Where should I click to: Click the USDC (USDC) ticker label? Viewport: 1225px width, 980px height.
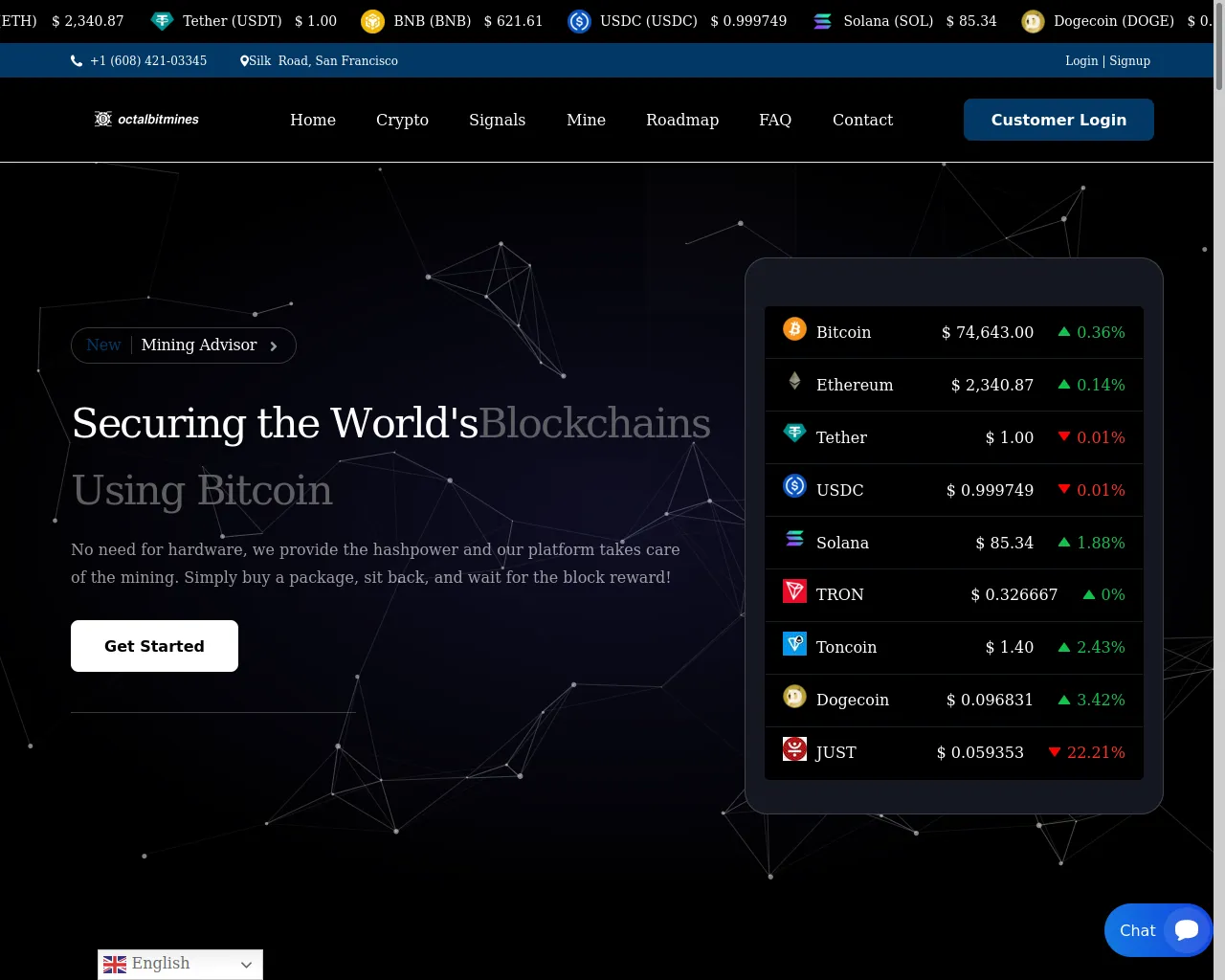(x=649, y=21)
